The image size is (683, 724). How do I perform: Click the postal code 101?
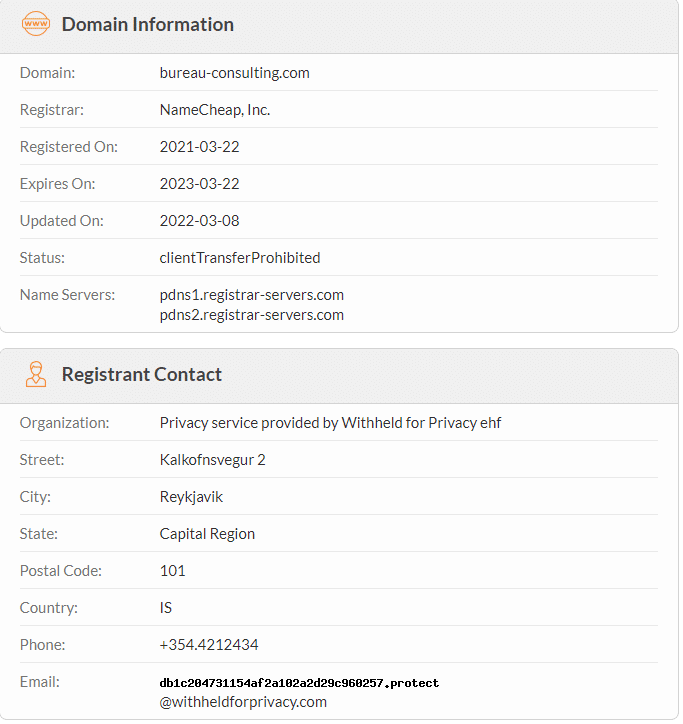(x=172, y=571)
